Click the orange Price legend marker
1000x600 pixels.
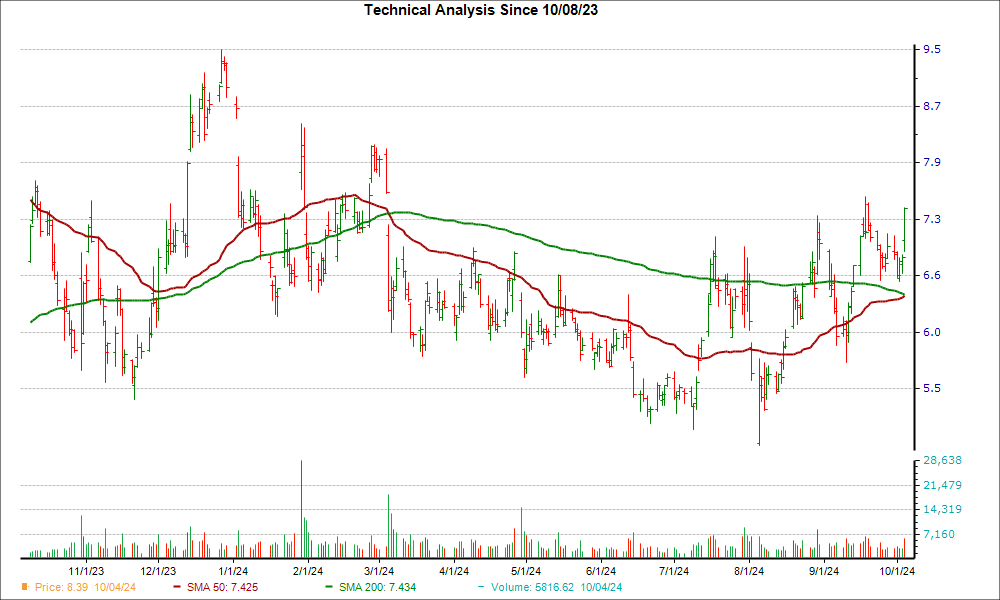click(x=24, y=587)
